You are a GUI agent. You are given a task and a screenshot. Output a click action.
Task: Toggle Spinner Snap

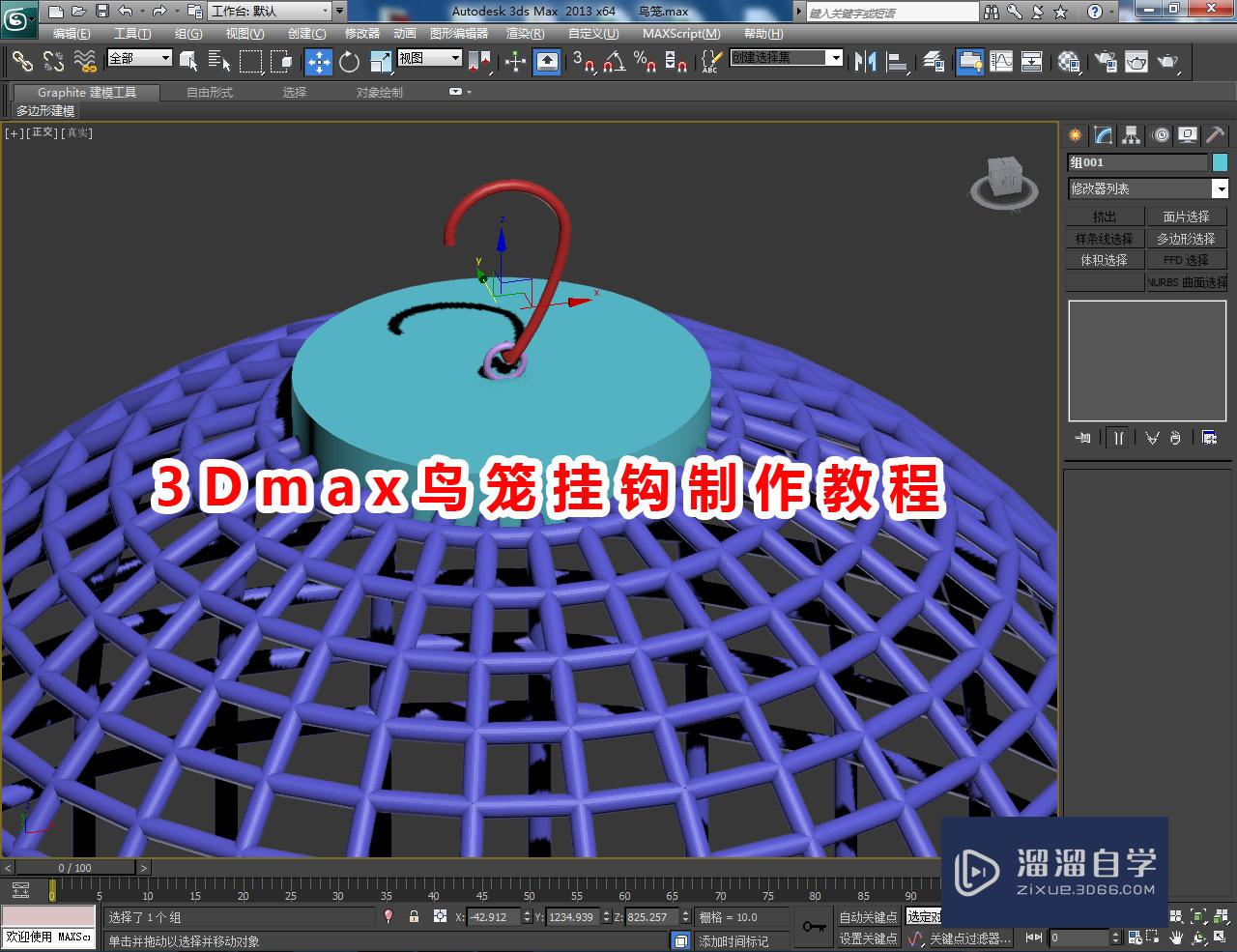[676, 61]
